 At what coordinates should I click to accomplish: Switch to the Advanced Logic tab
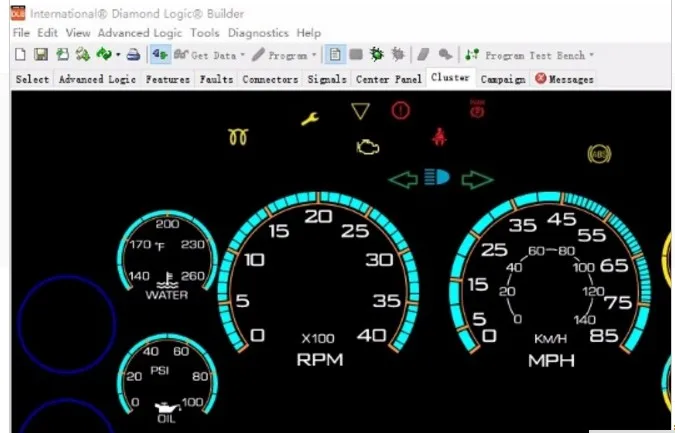click(97, 79)
